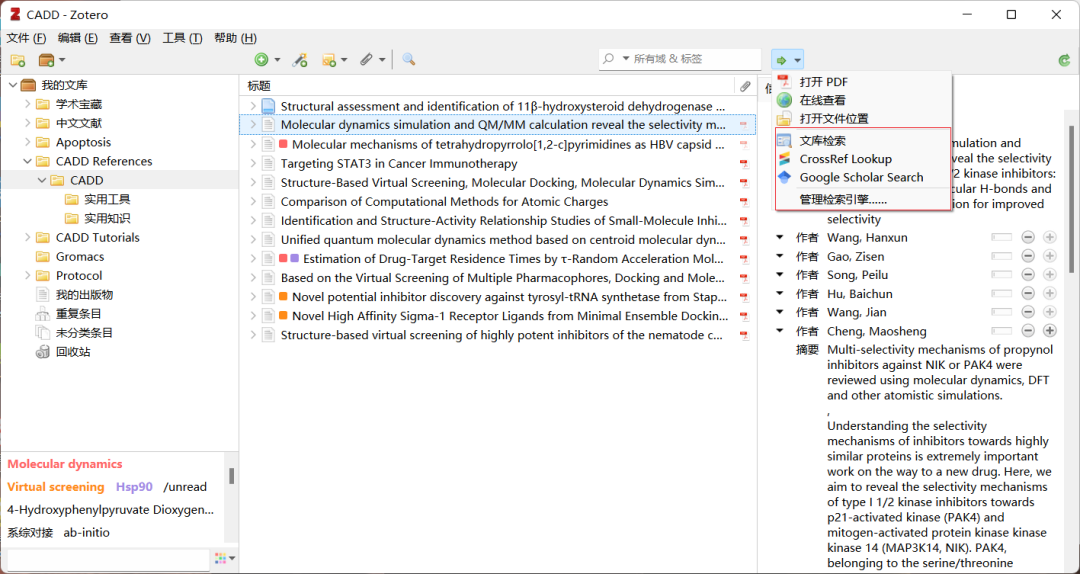The height and width of the screenshot is (574, 1080).
Task: Click the Add Attachment paperclip icon
Action: pyautogui.click(x=367, y=60)
